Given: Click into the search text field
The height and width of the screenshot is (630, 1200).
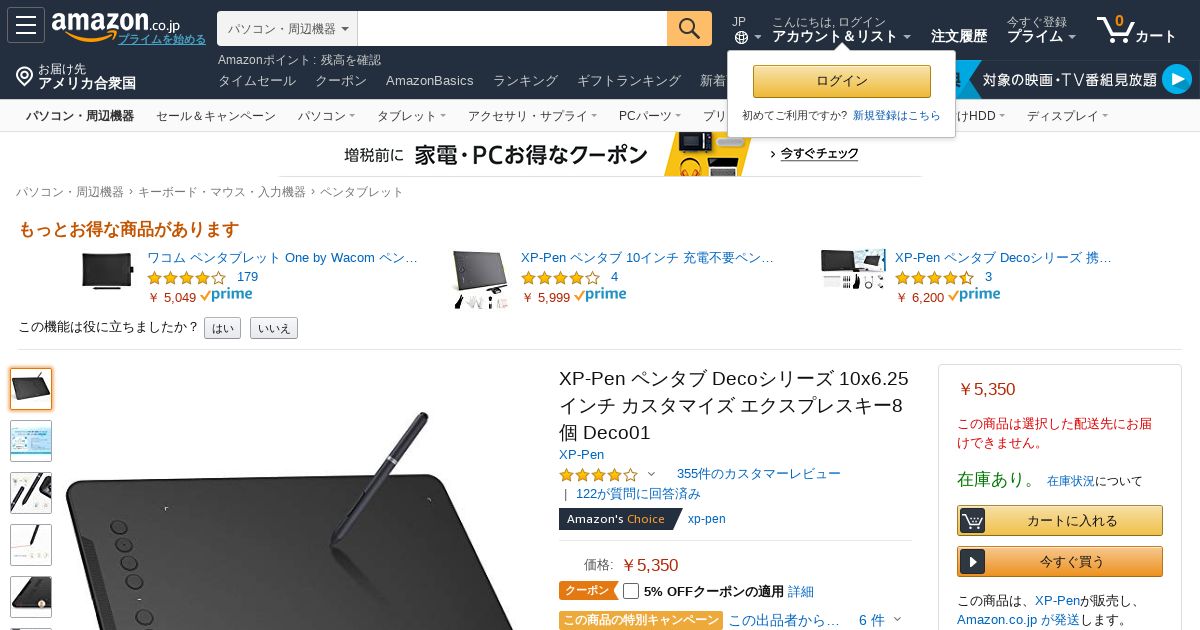Looking at the screenshot, I should pyautogui.click(x=512, y=29).
